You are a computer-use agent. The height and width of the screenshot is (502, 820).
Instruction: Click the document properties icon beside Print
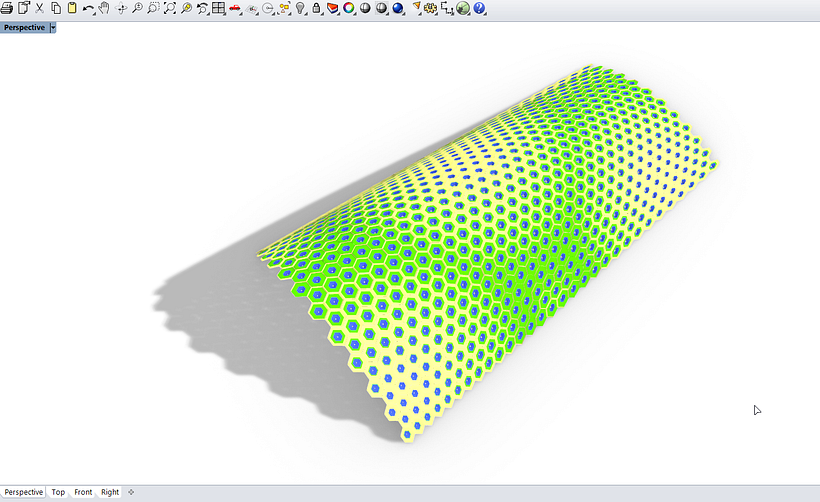click(x=24, y=8)
